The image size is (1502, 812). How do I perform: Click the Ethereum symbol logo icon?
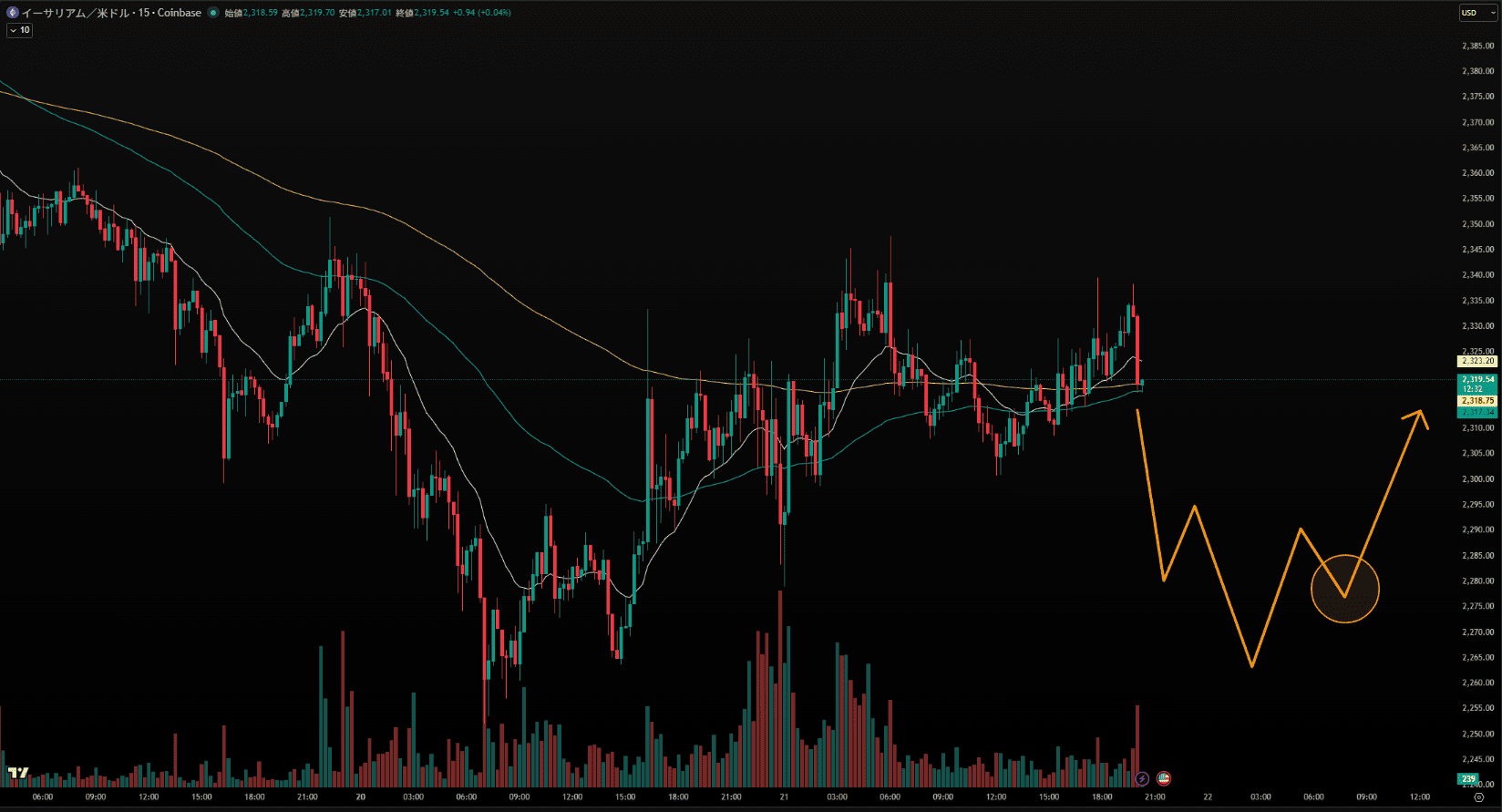[x=13, y=13]
